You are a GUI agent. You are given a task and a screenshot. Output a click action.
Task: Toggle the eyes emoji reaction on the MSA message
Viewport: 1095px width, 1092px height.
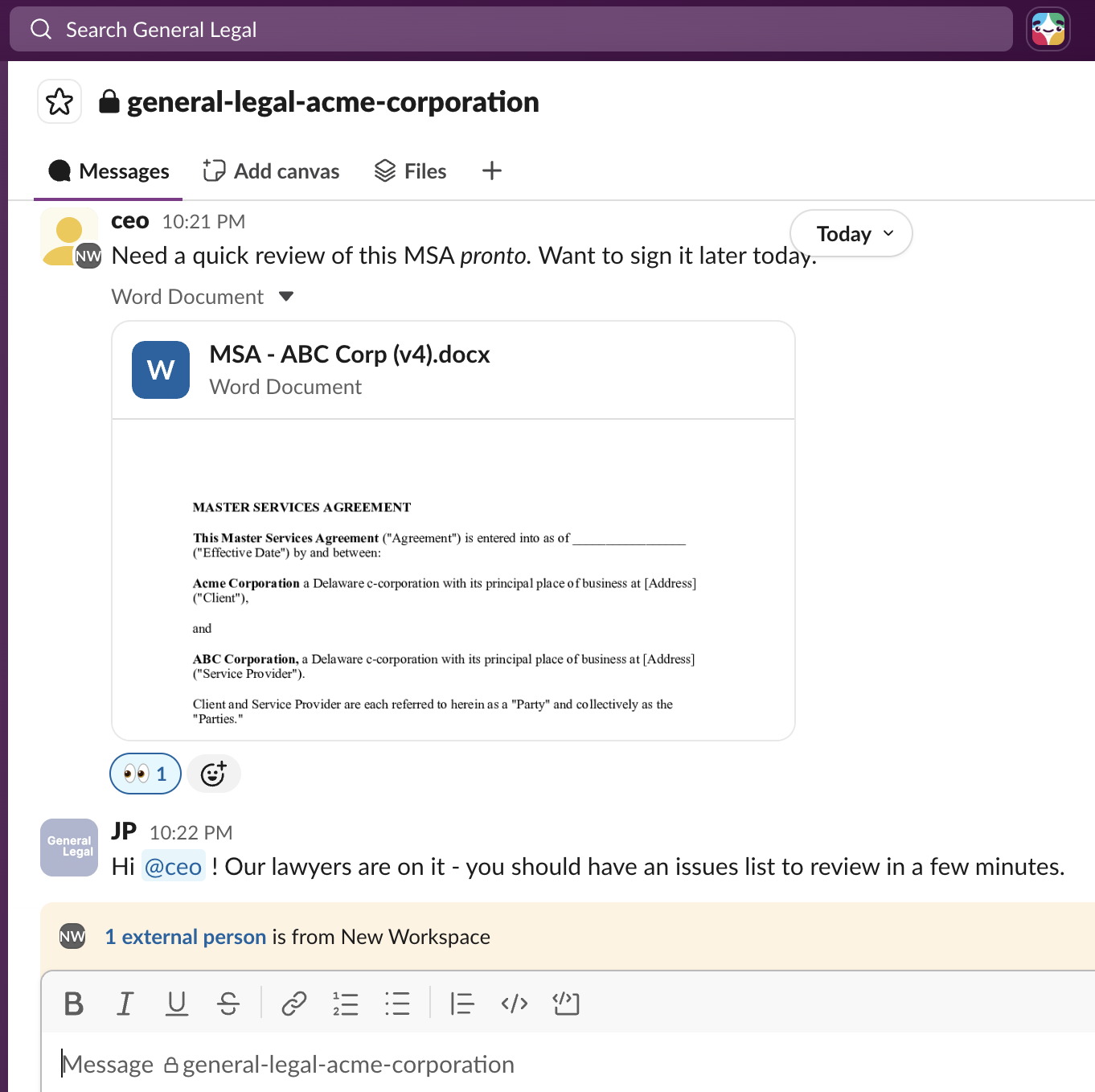click(x=144, y=774)
